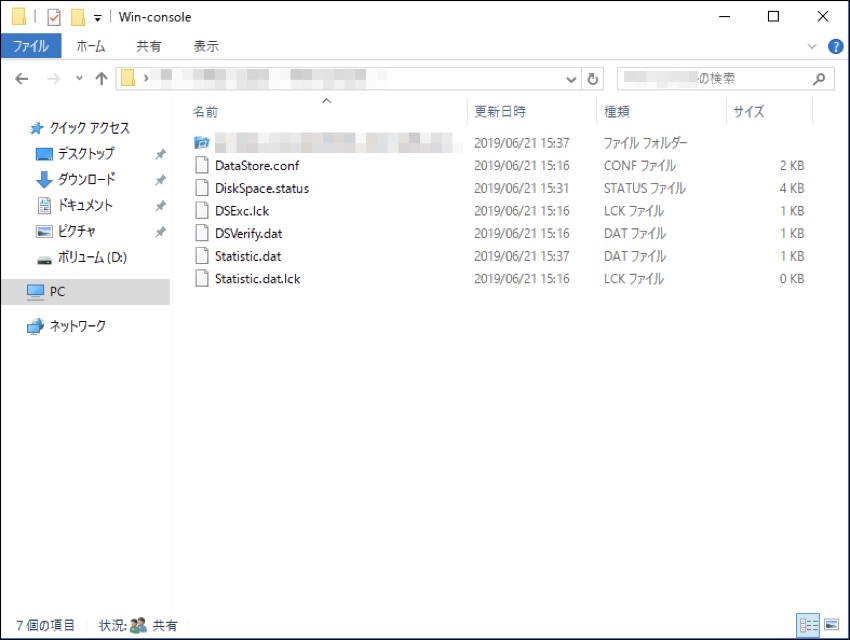Click the properties checkmark icon in title bar
The width and height of the screenshot is (850, 640).
(x=54, y=17)
